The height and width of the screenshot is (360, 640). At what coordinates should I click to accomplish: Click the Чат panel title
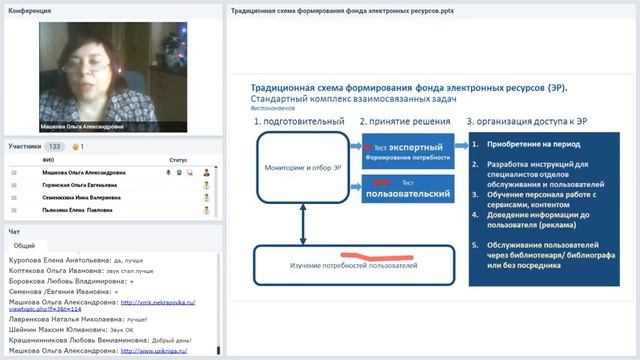coord(14,231)
